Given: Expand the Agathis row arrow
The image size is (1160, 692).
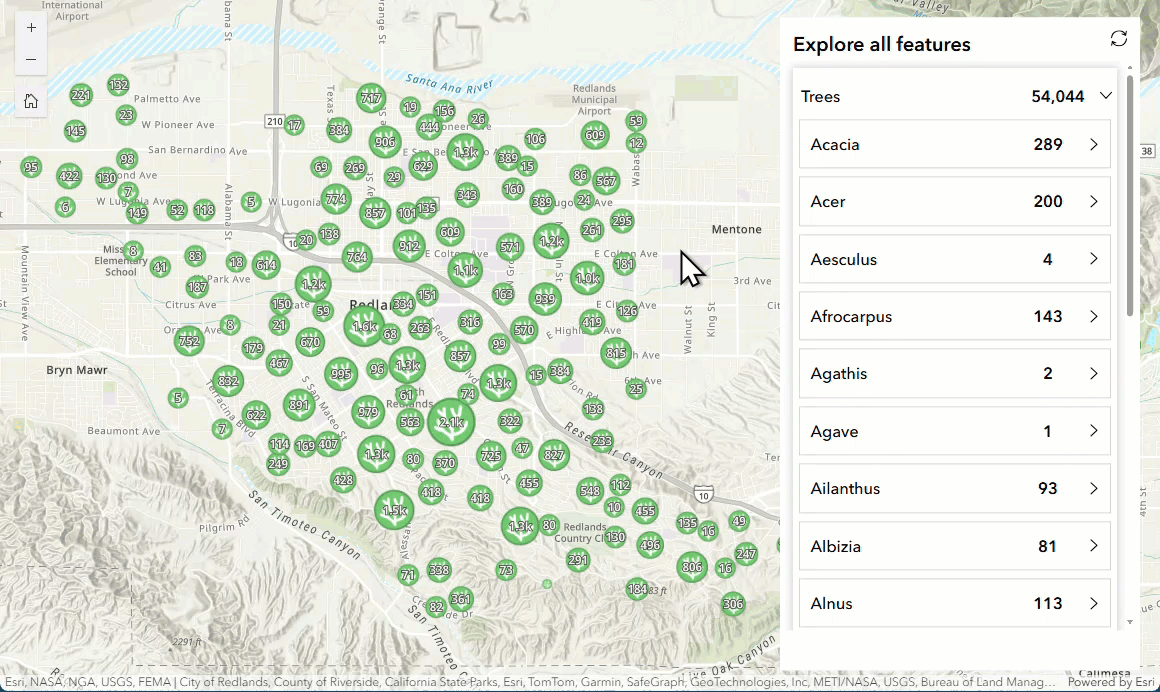Looking at the screenshot, I should coord(1093,374).
